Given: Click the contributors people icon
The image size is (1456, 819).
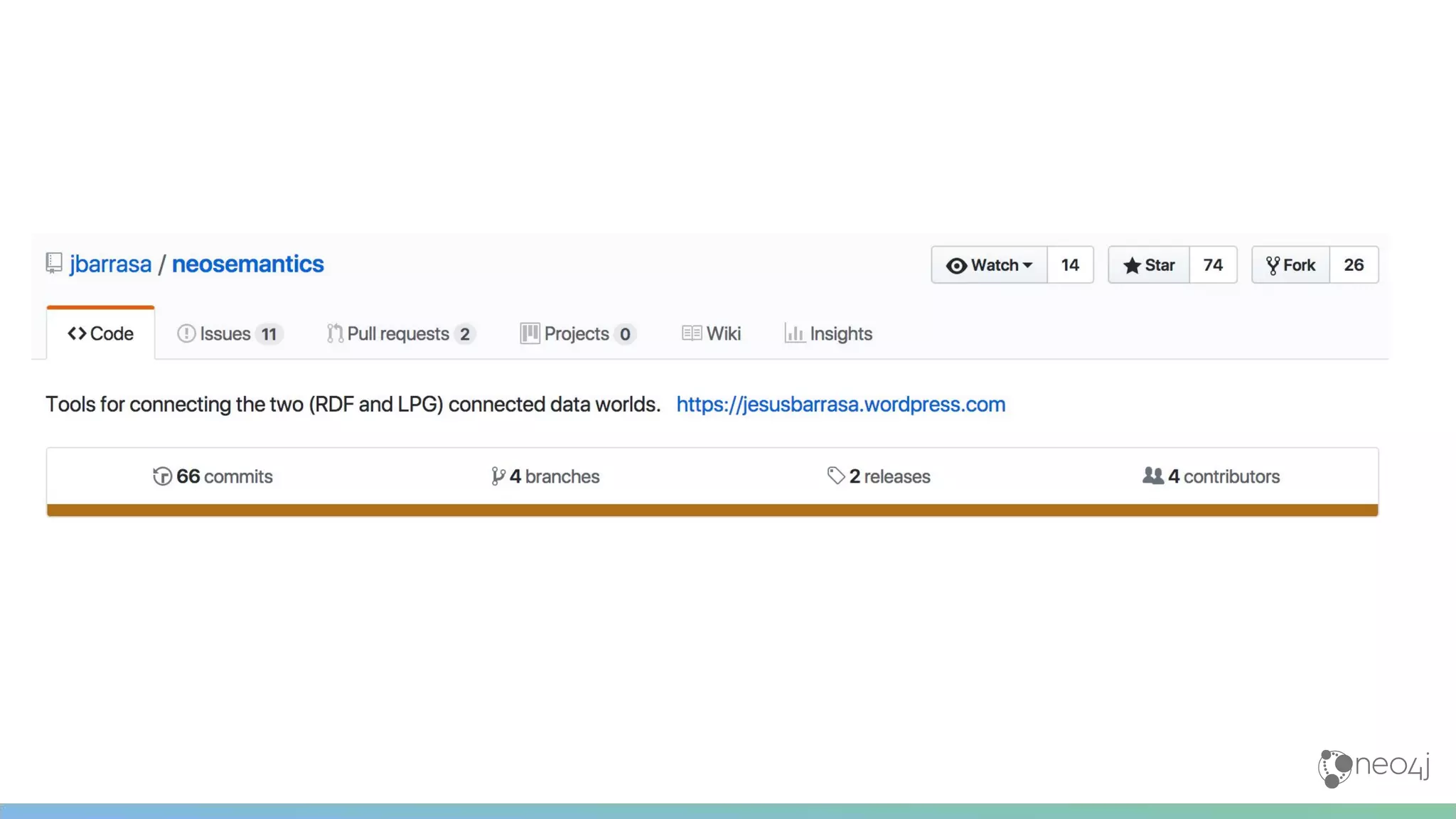Looking at the screenshot, I should [x=1152, y=476].
